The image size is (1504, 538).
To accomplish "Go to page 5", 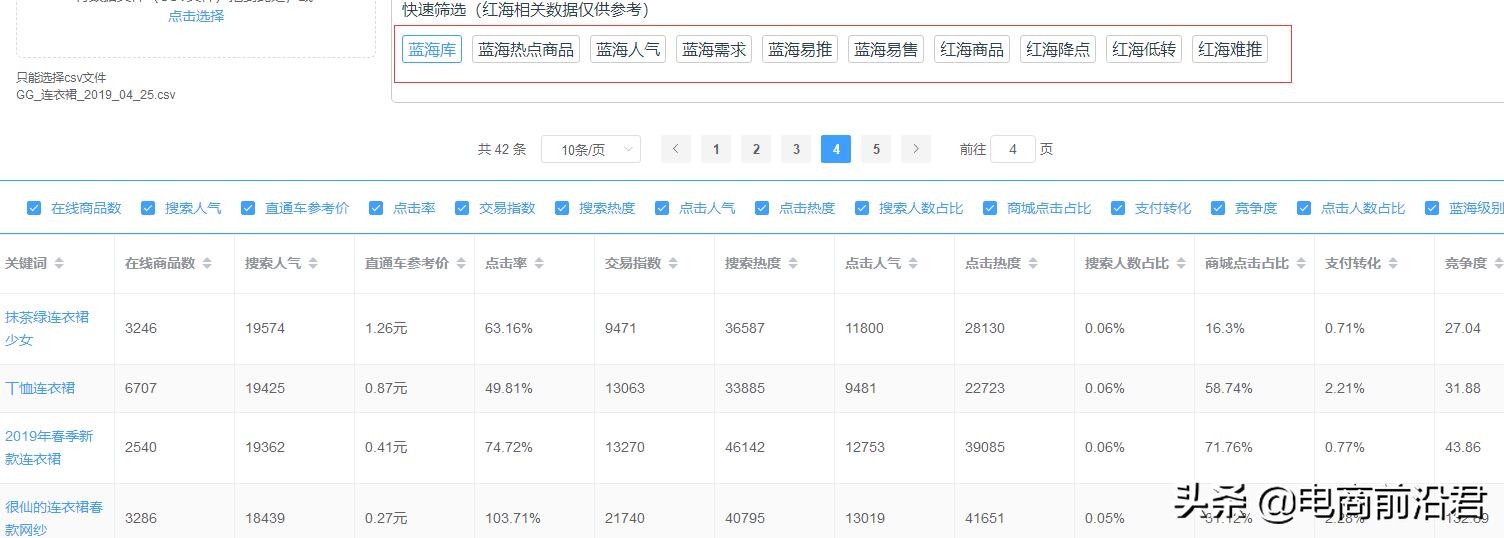I will pyautogui.click(x=876, y=149).
